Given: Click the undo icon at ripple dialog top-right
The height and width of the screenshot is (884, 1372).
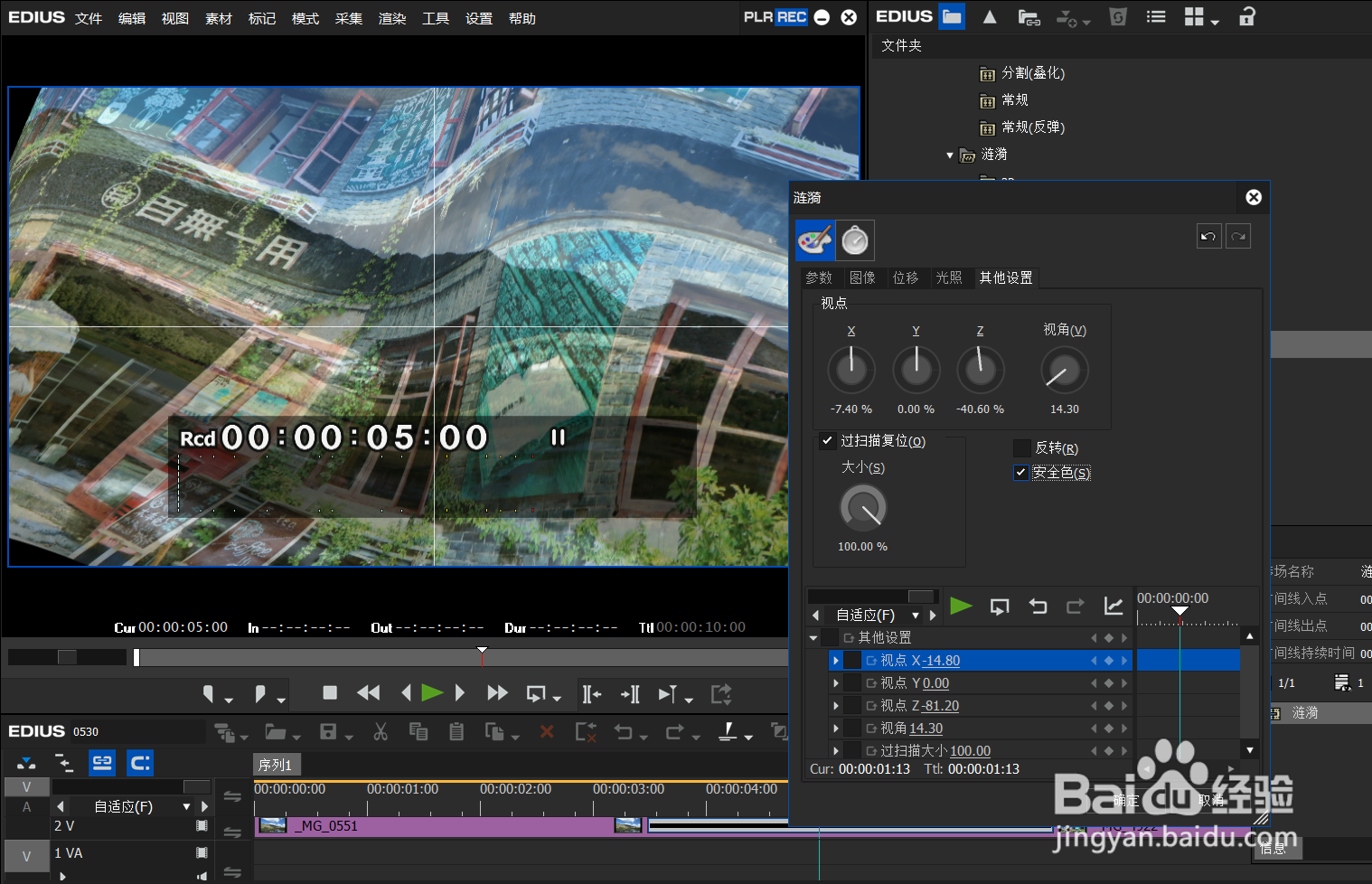Looking at the screenshot, I should click(1208, 237).
